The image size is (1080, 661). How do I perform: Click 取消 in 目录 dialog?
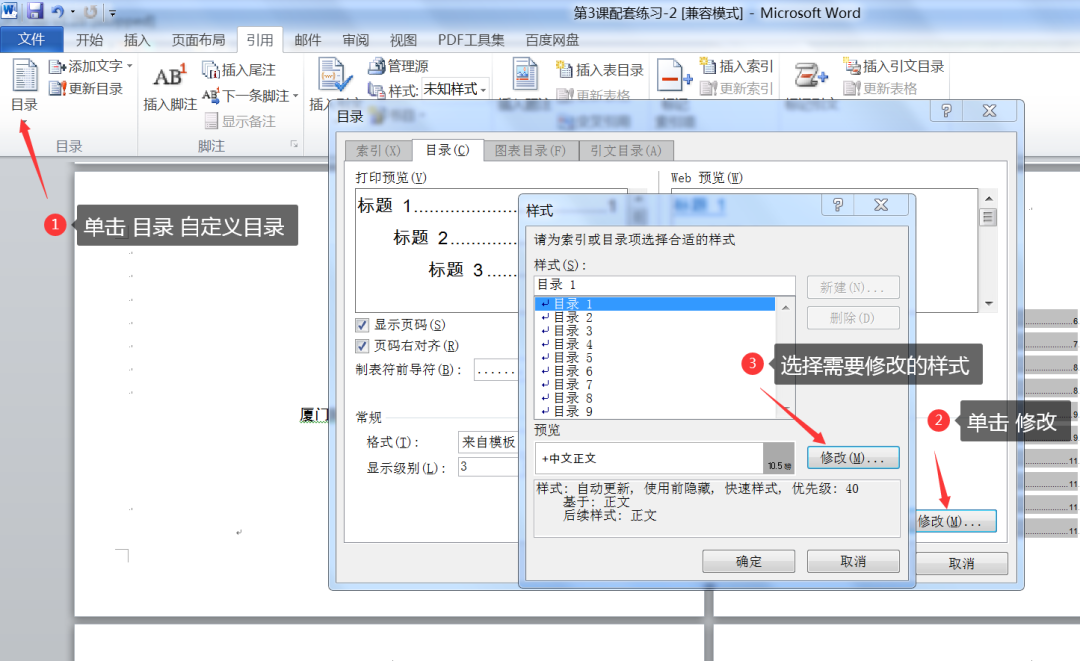(962, 563)
